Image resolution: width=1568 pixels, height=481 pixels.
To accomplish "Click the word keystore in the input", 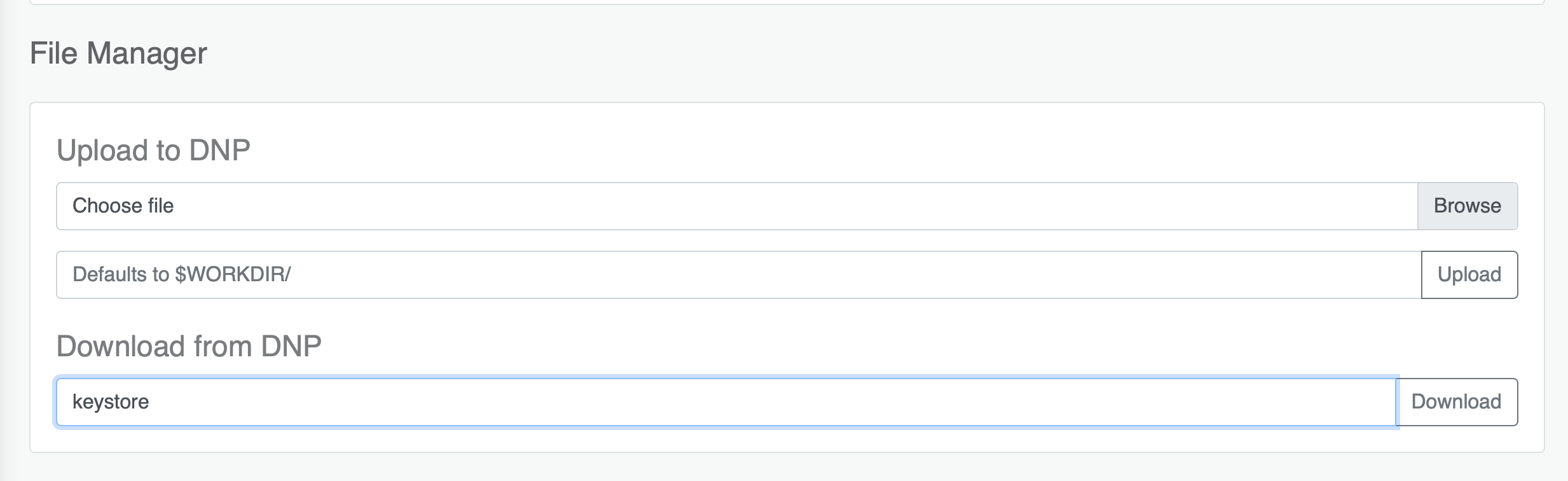I will point(111,402).
